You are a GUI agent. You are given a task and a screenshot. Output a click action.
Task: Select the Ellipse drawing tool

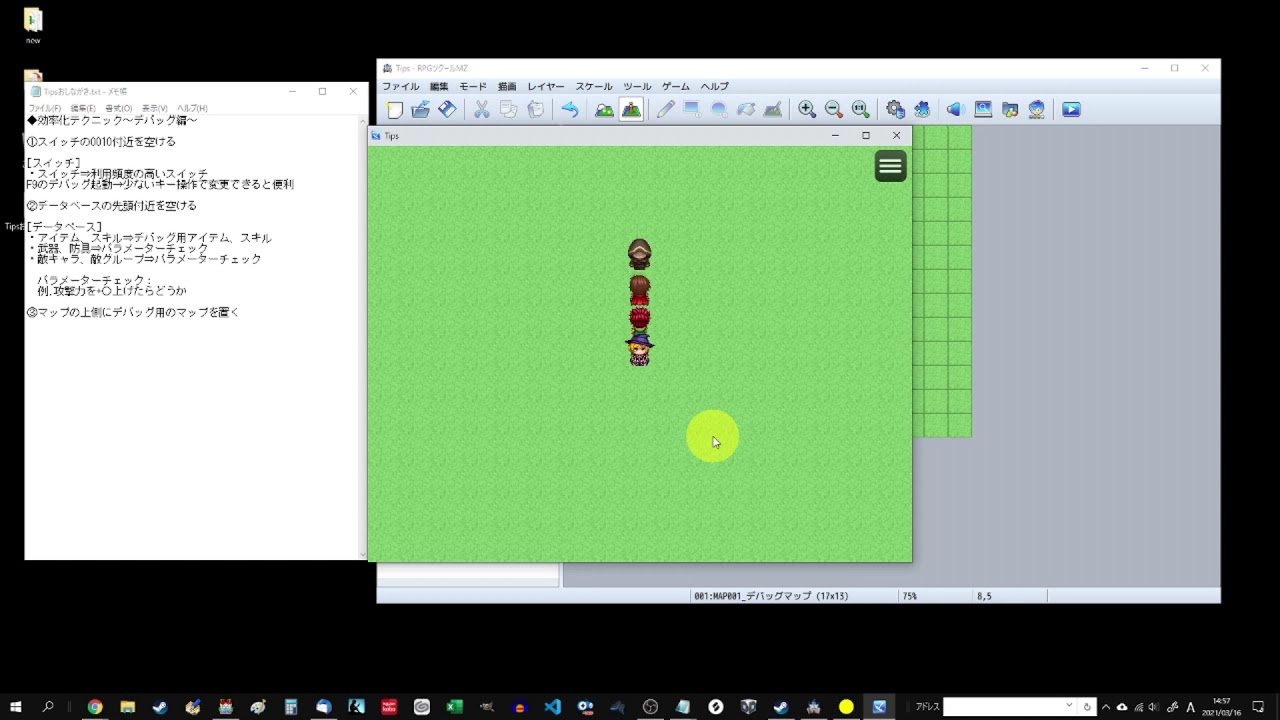pyautogui.click(x=719, y=110)
